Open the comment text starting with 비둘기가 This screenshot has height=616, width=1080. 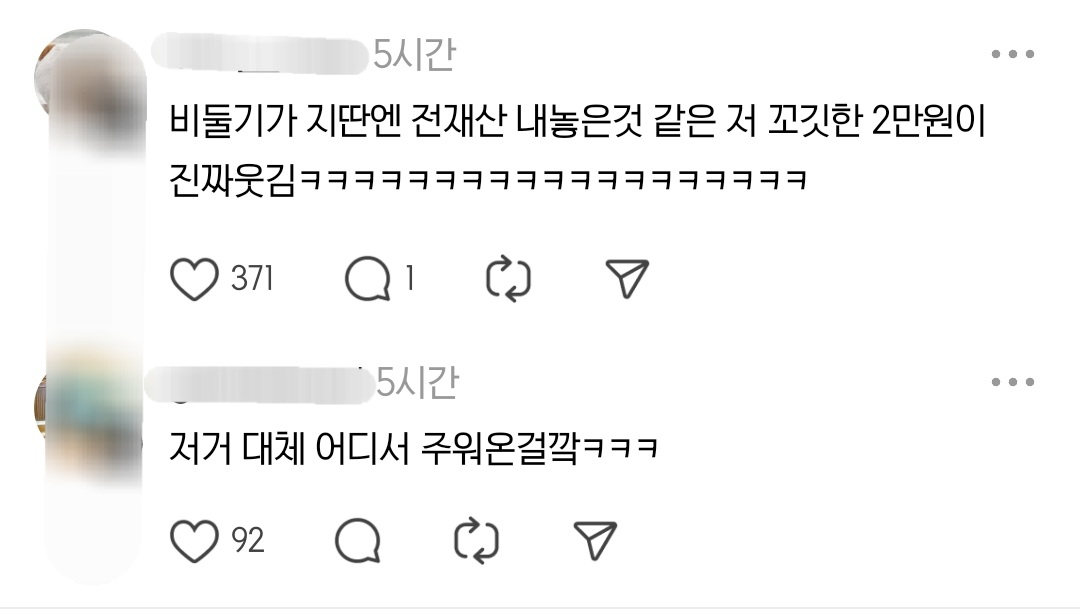(577, 151)
